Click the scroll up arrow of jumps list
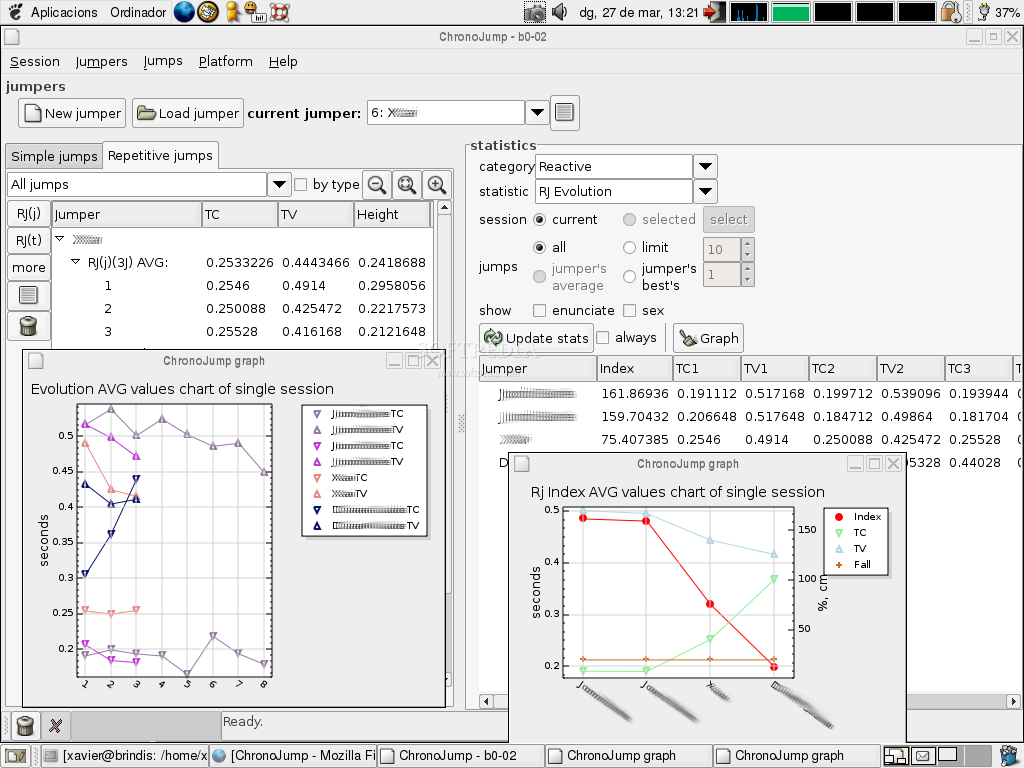Viewport: 1024px width, 768px height. click(x=444, y=208)
